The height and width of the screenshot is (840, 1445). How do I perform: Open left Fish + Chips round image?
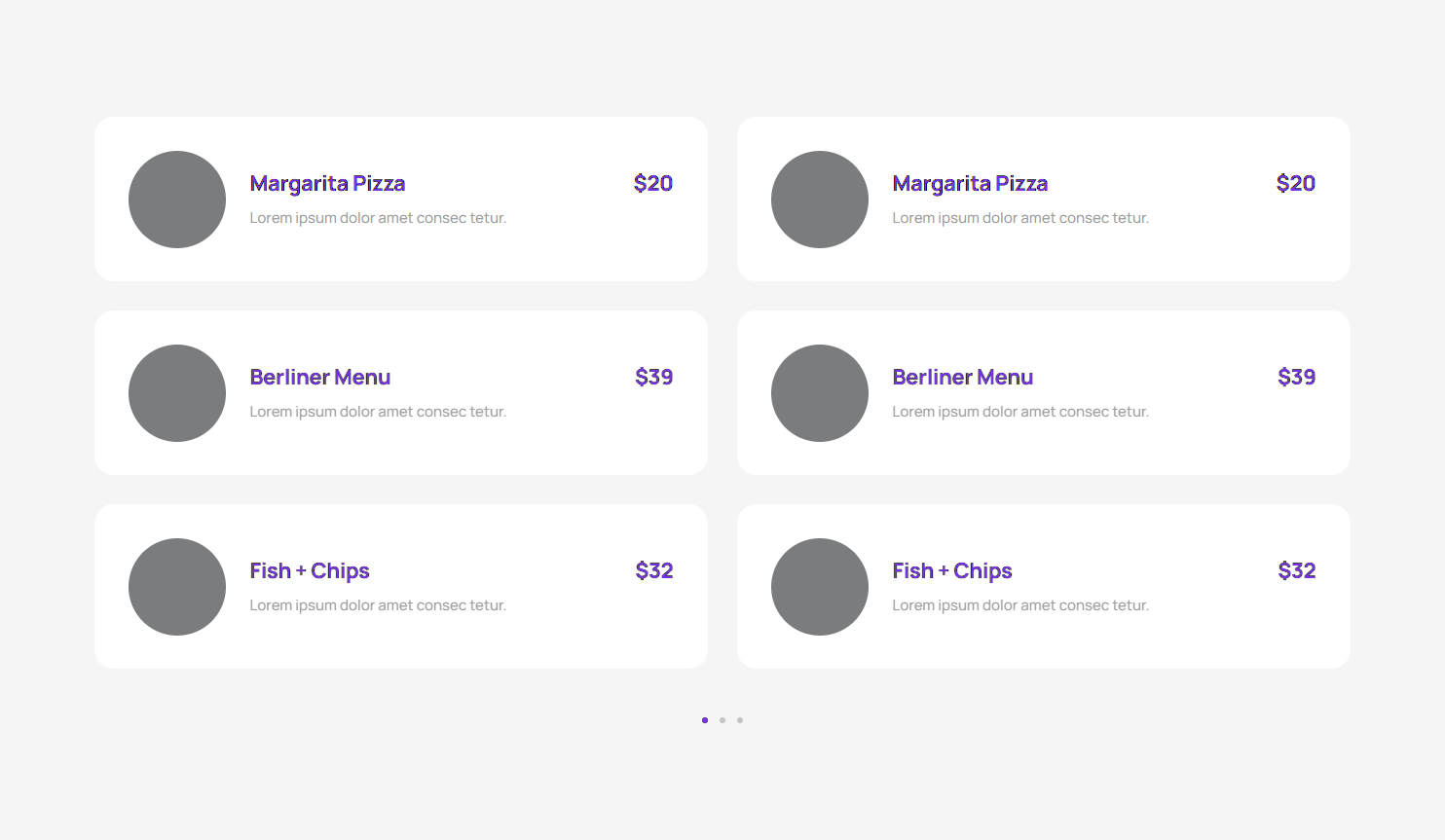[x=177, y=587]
